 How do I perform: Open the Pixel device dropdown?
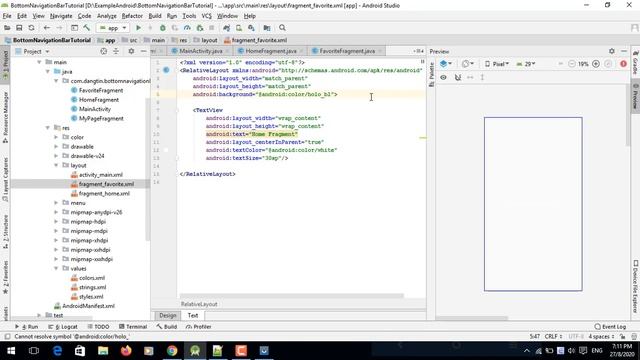[497, 64]
